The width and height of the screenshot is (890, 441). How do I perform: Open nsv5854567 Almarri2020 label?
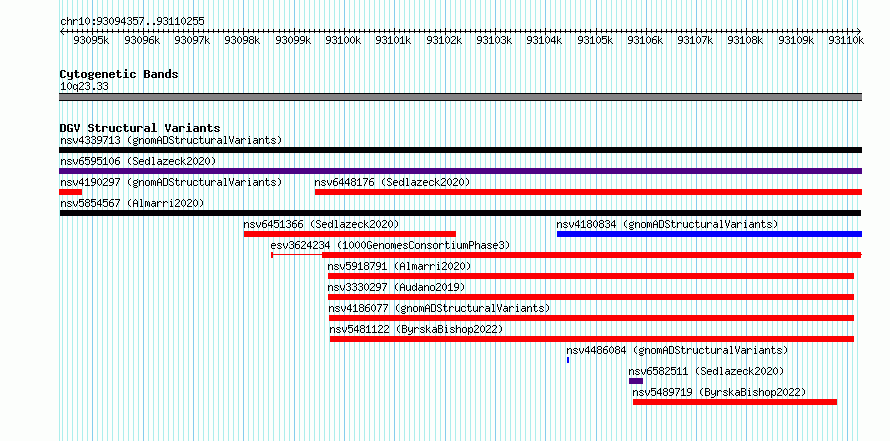point(132,203)
